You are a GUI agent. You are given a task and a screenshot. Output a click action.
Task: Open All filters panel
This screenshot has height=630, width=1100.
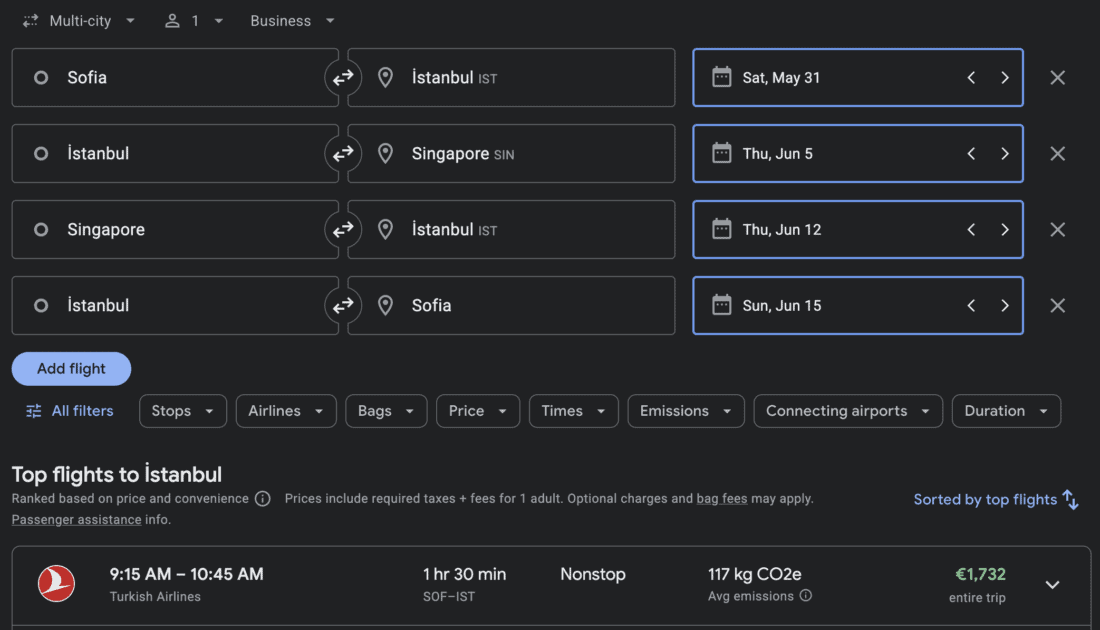click(x=69, y=411)
